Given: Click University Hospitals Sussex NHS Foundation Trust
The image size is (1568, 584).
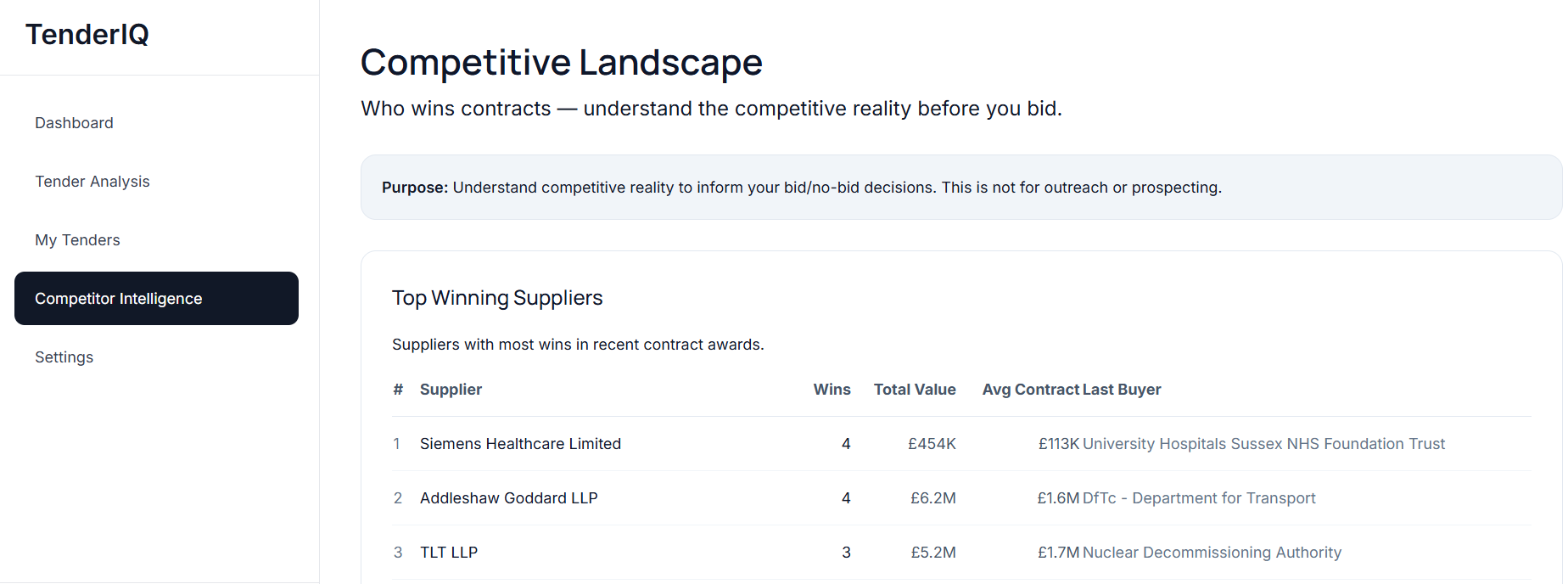Looking at the screenshot, I should 1263,444.
